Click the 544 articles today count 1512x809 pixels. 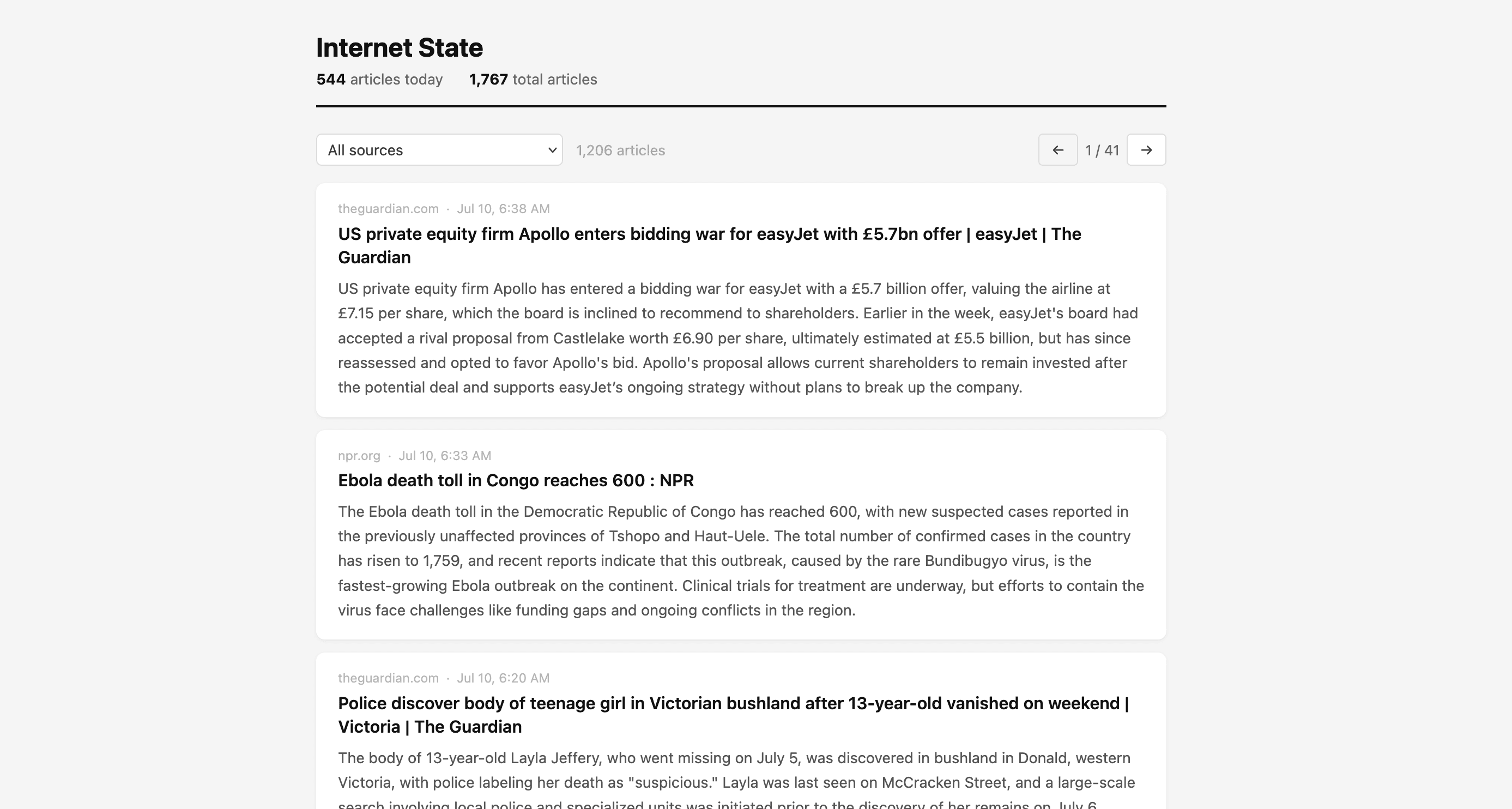coord(379,79)
